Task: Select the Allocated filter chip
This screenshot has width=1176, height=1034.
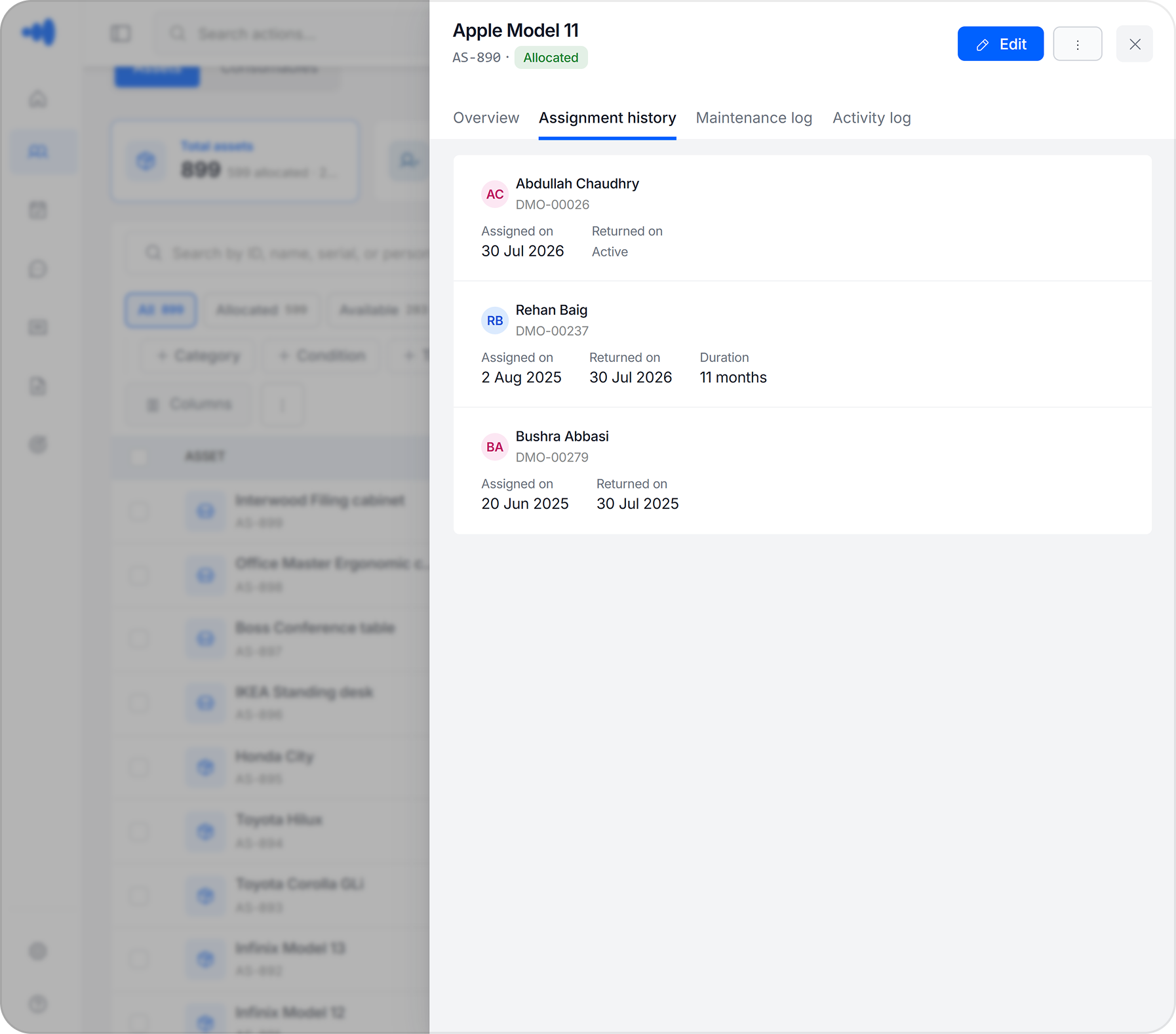Action: [262, 310]
